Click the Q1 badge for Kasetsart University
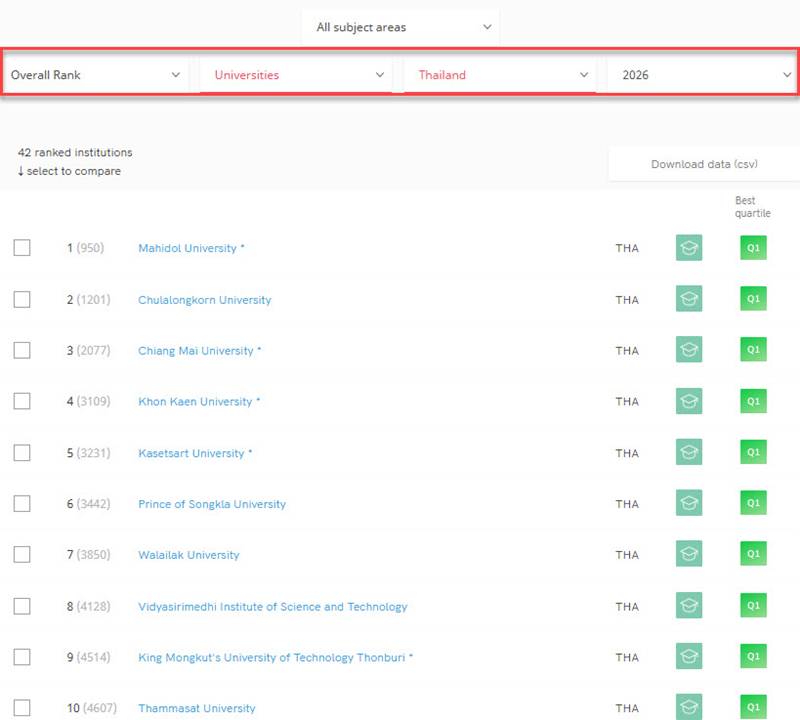 click(x=753, y=453)
